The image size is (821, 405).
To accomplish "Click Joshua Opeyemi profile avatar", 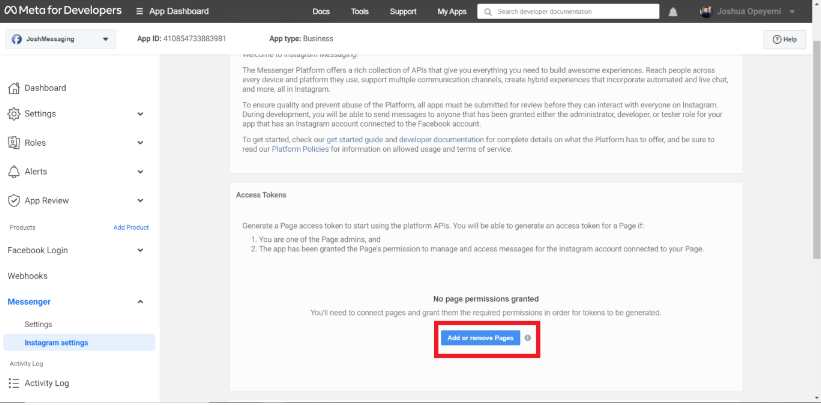I will 706,11.
